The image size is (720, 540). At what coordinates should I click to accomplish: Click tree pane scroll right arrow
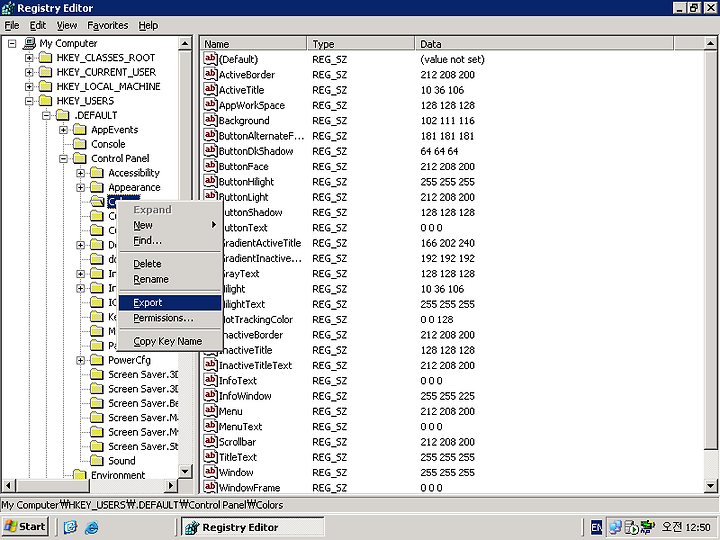point(171,485)
